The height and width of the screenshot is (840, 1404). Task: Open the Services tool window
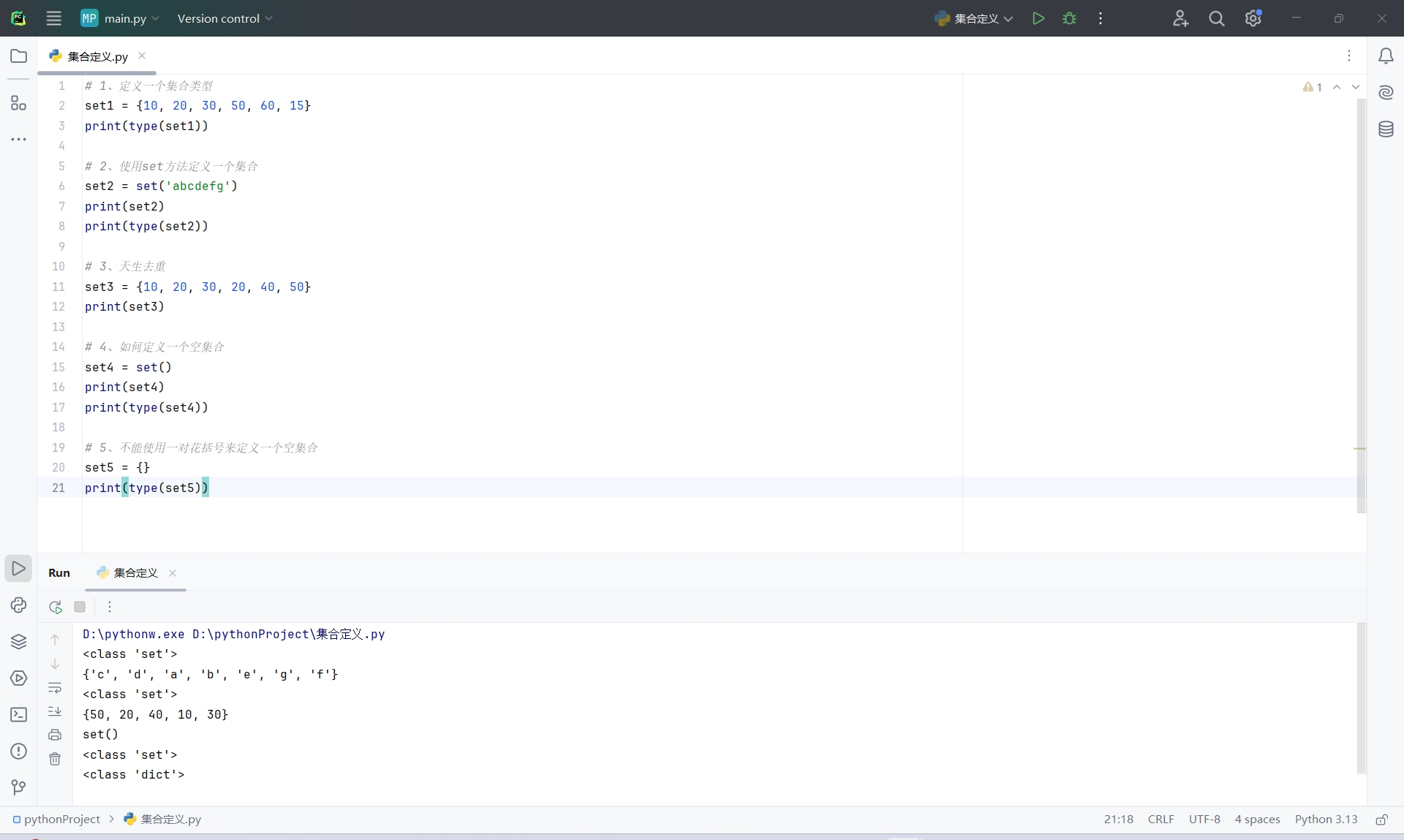pos(18,678)
